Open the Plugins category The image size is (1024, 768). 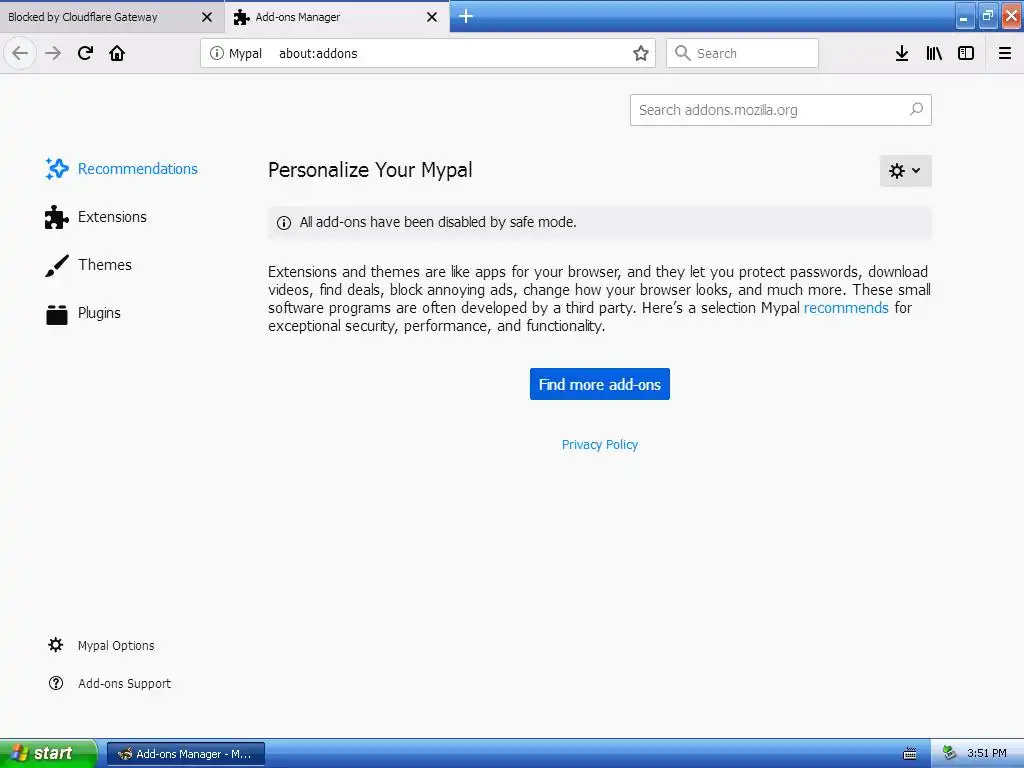point(84,313)
